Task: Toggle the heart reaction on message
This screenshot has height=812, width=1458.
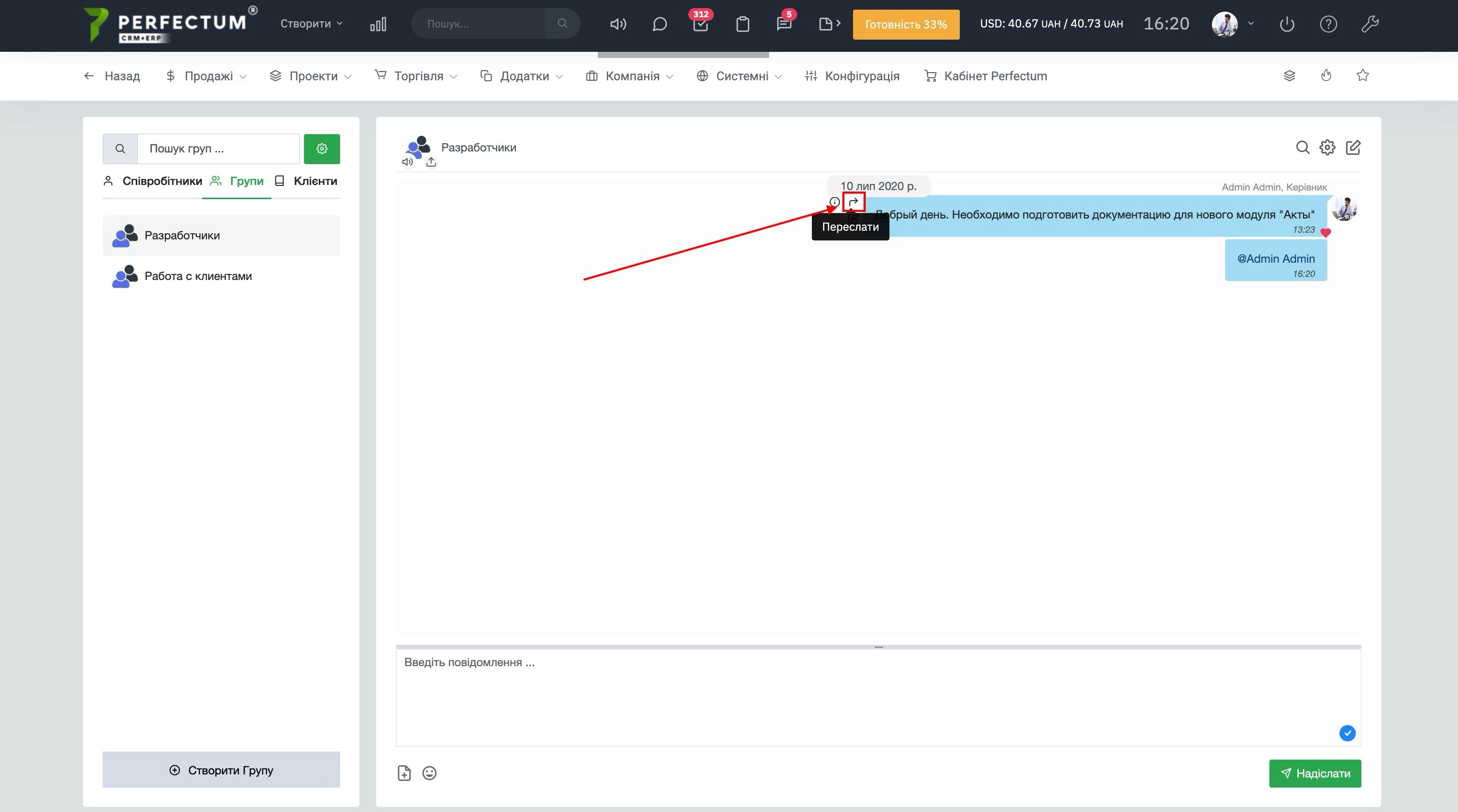Action: 1325,233
